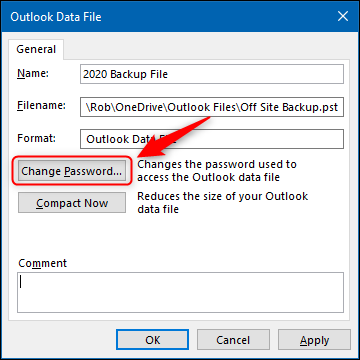Click the Filename: label
360x360 pixels.
[x=42, y=106]
